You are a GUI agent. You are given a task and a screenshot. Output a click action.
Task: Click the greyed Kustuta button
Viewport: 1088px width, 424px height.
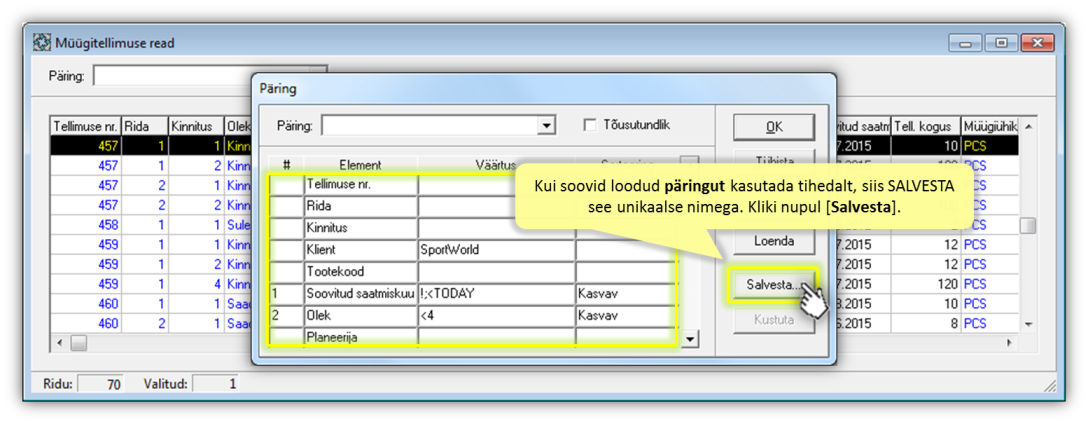pos(774,321)
